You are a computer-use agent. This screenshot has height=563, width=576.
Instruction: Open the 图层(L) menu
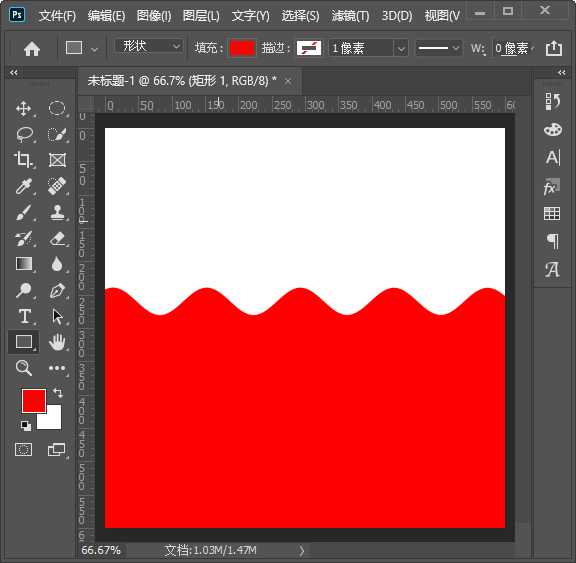[x=201, y=16]
